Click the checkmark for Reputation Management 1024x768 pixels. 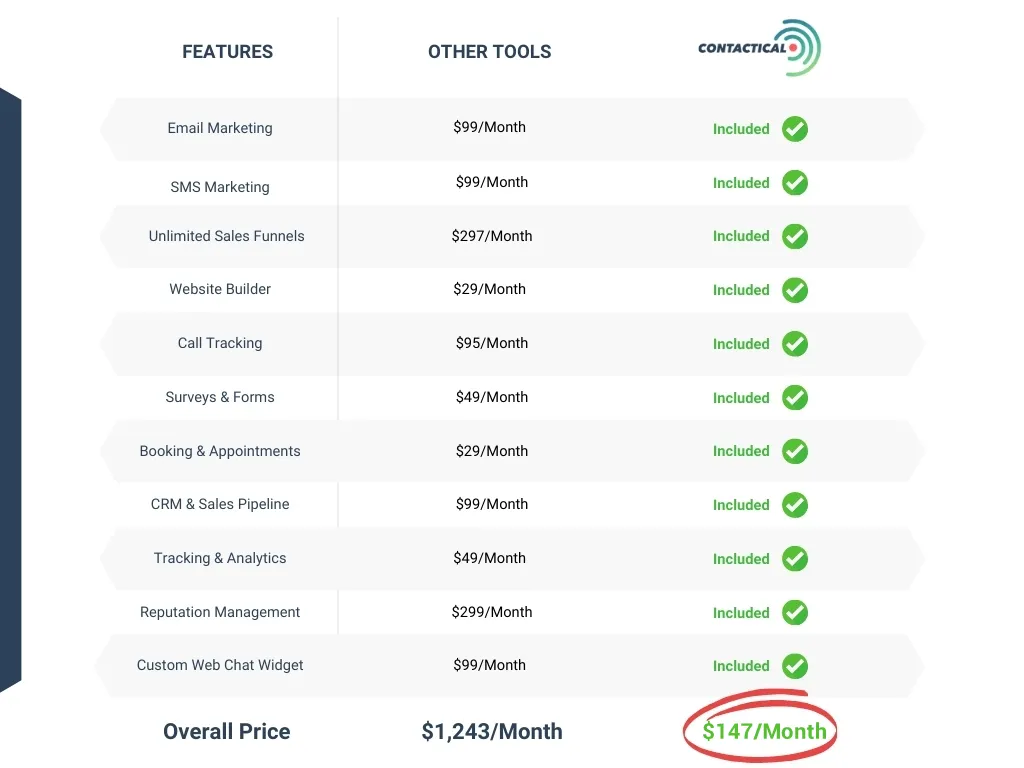coord(795,613)
